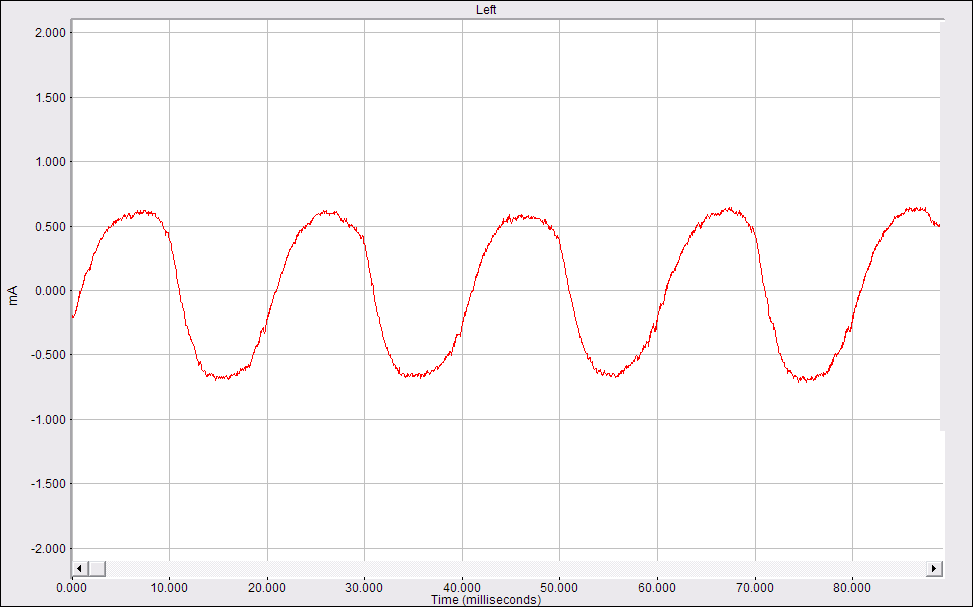This screenshot has width=973, height=607.
Task: Click the 10.000 time axis value
Action: point(169,588)
